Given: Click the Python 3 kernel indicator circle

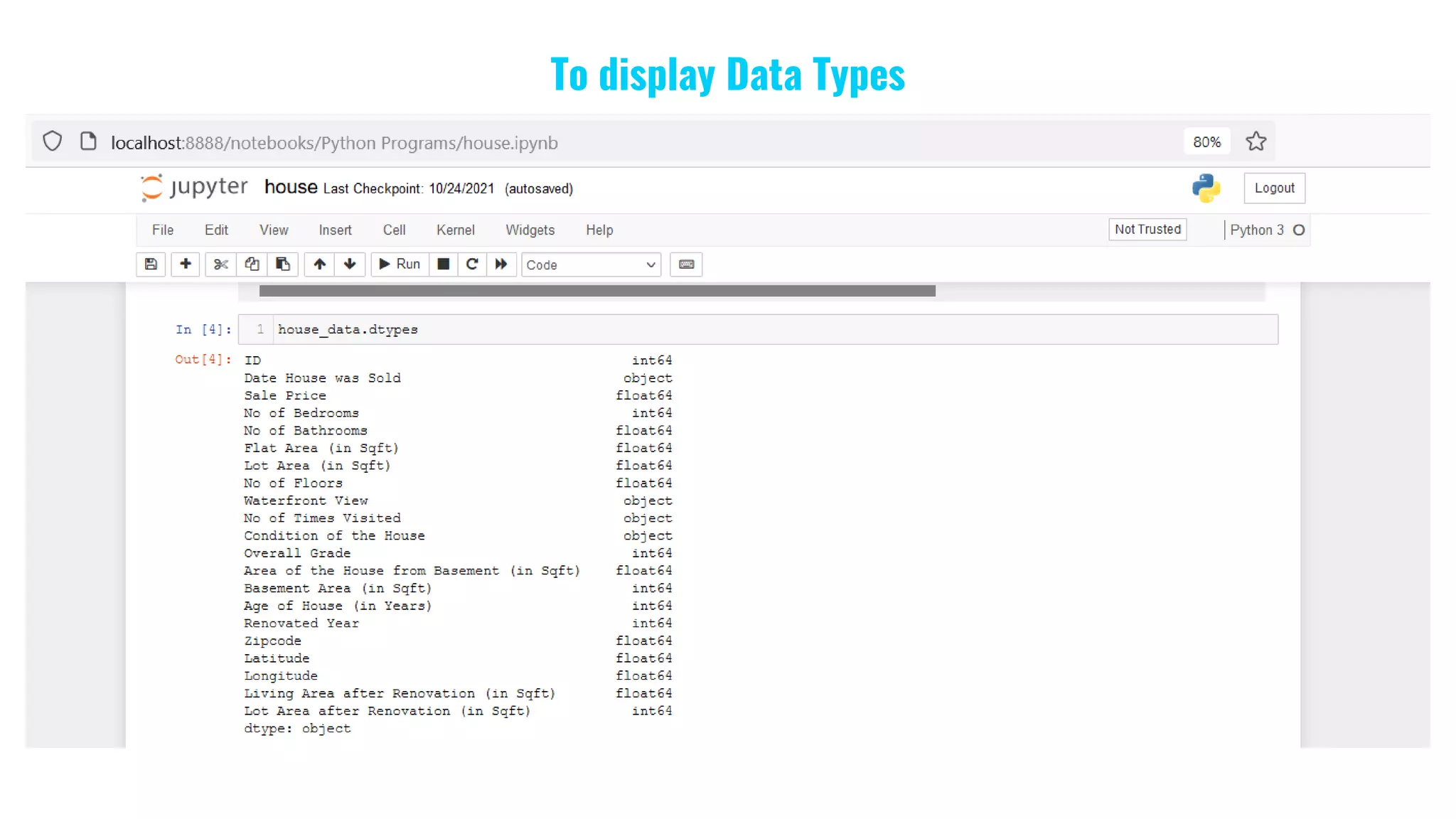Looking at the screenshot, I should (1298, 230).
